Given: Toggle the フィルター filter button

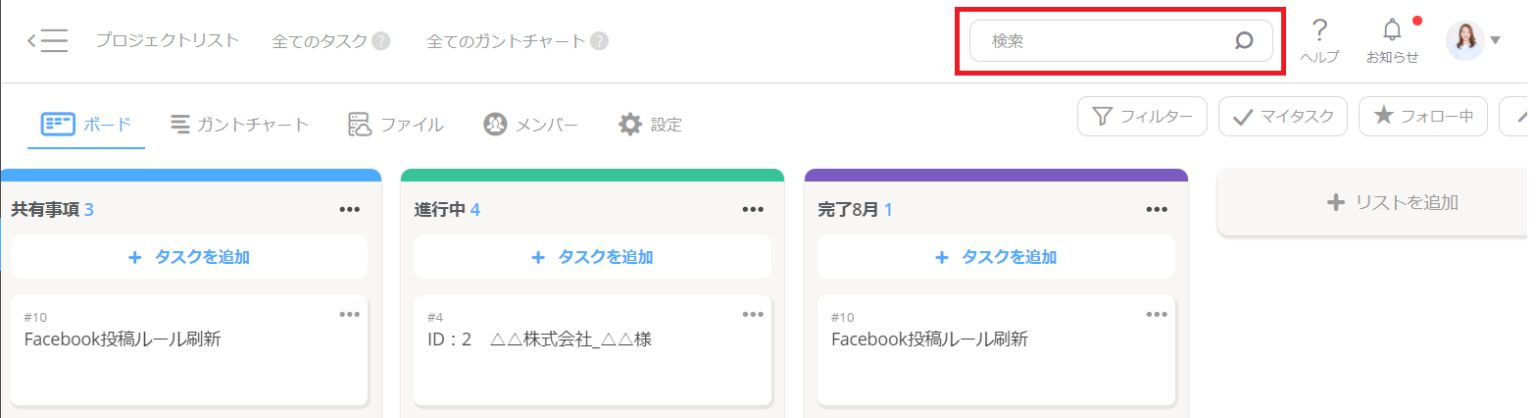Looking at the screenshot, I should tap(1142, 117).
